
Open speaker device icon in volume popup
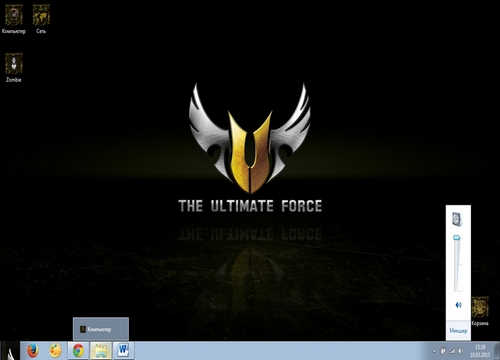[x=457, y=219]
